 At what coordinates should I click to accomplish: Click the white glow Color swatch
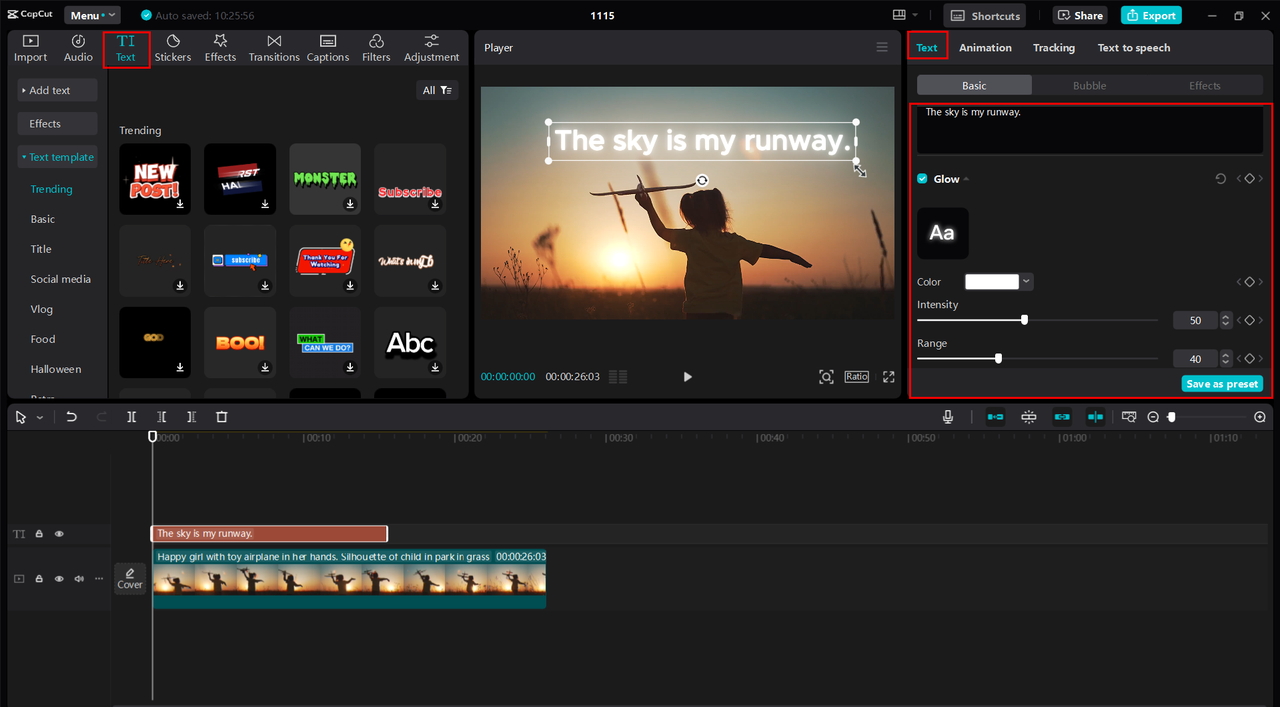[x=992, y=282]
